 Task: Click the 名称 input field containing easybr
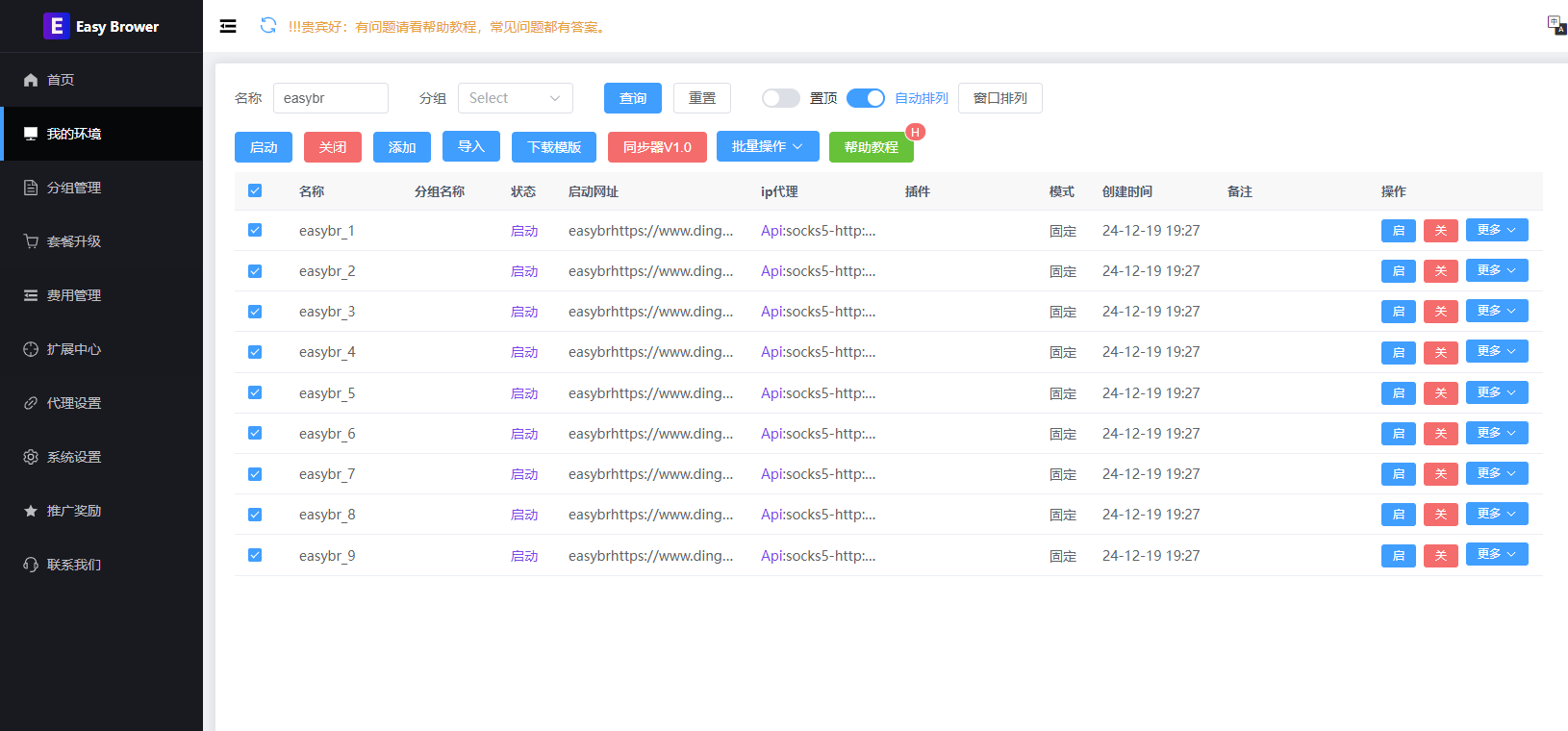(x=331, y=98)
